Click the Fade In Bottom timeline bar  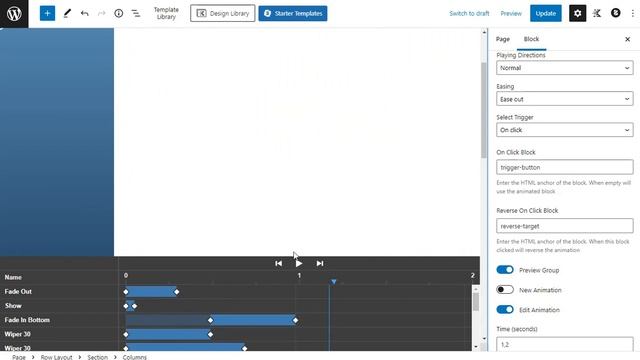pos(253,320)
